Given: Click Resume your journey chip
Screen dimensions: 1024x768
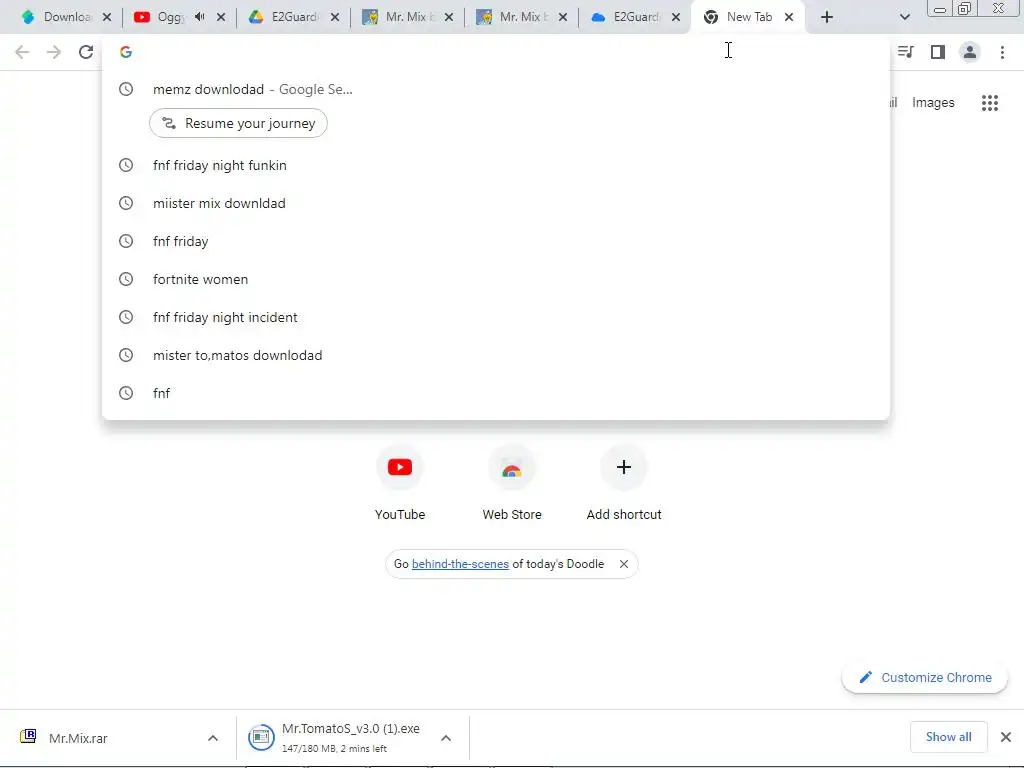Looking at the screenshot, I should (x=238, y=123).
